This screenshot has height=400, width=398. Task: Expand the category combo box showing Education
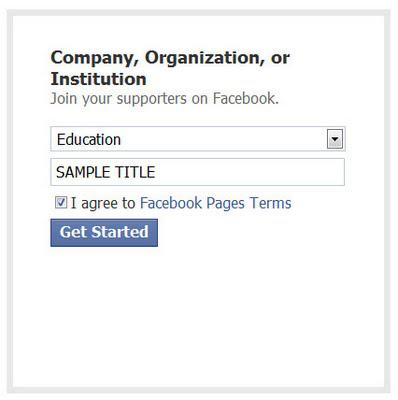pyautogui.click(x=198, y=139)
